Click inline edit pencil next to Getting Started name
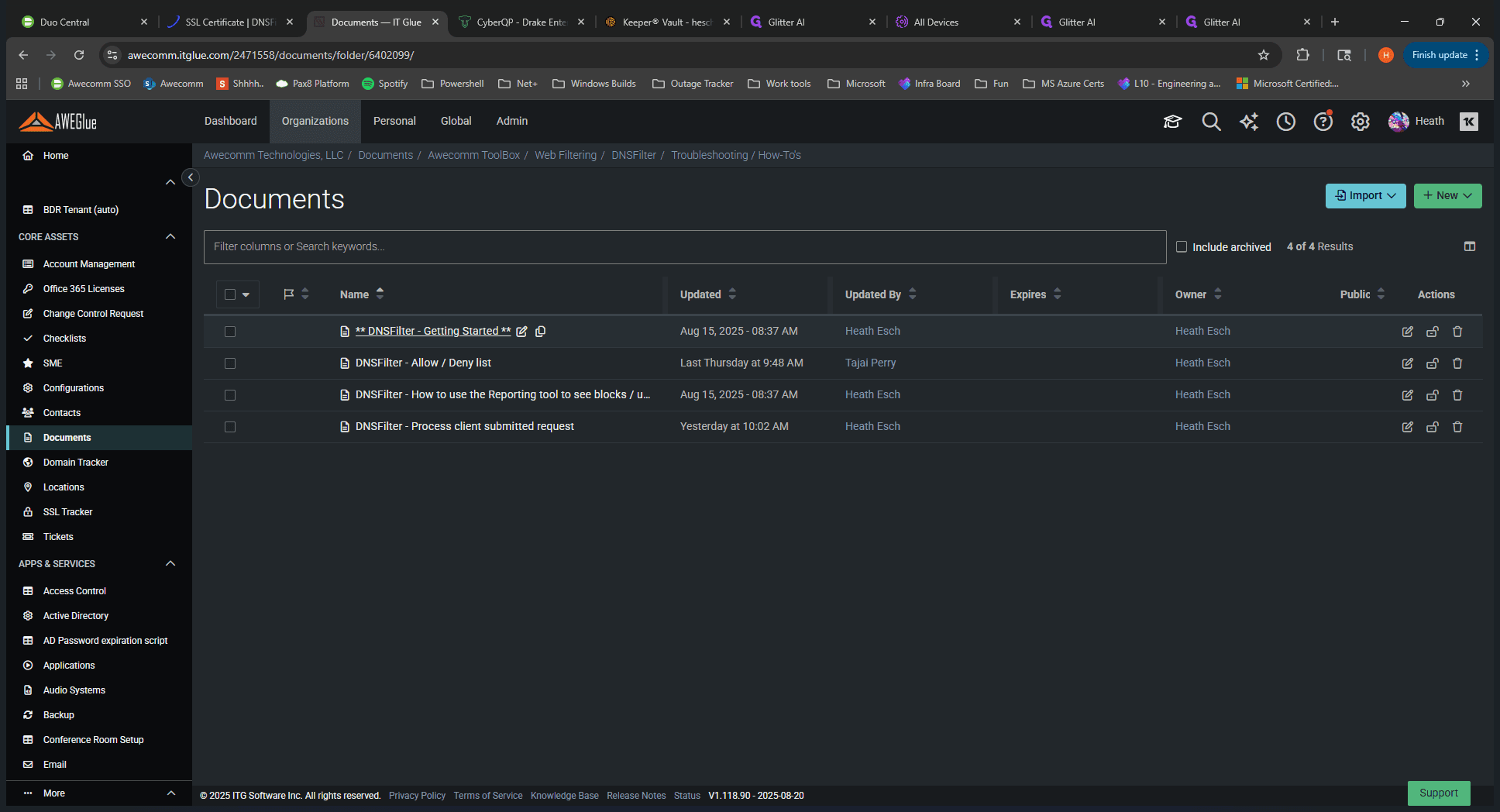This screenshot has width=1500, height=812. tap(522, 332)
